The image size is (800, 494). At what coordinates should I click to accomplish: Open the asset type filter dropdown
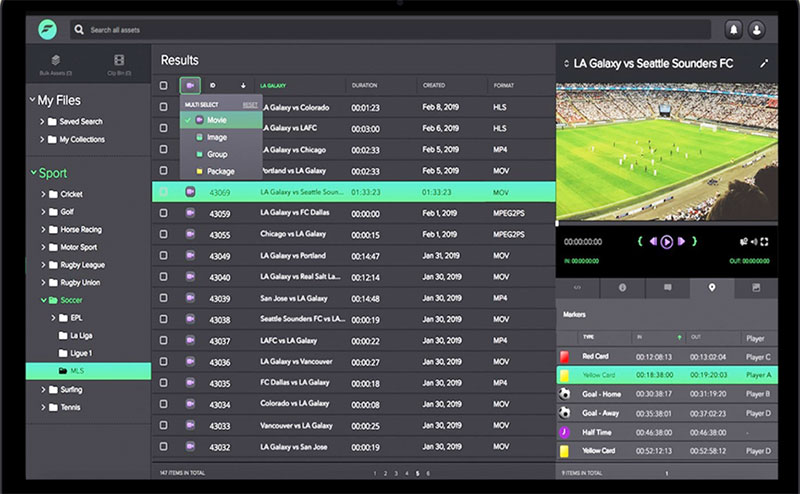190,86
